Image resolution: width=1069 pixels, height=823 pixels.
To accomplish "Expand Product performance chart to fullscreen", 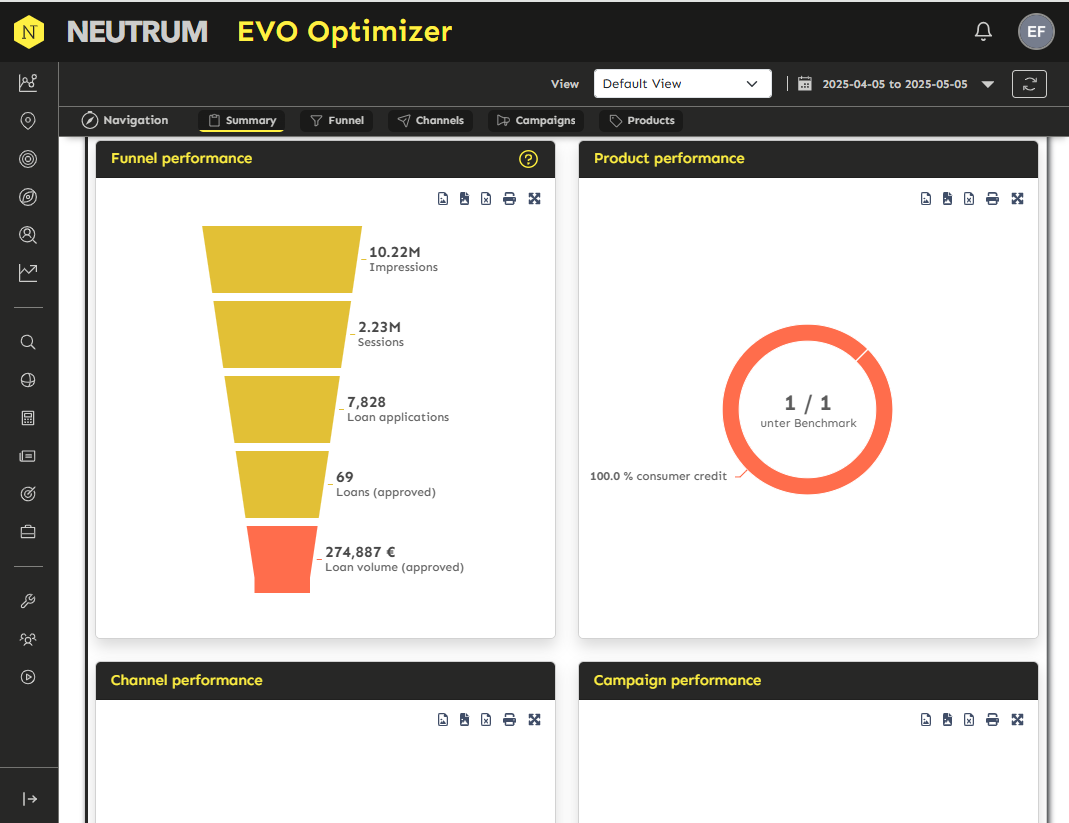I will (1017, 199).
